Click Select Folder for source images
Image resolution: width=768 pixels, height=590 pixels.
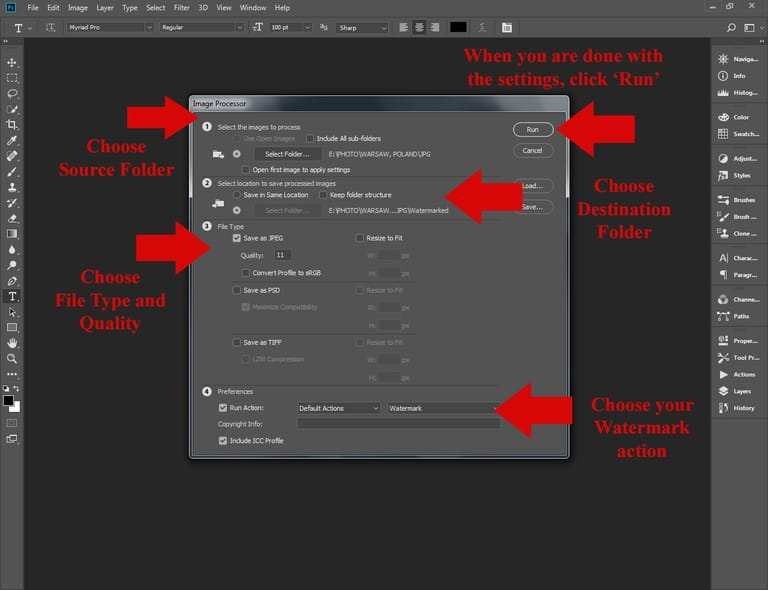288,154
